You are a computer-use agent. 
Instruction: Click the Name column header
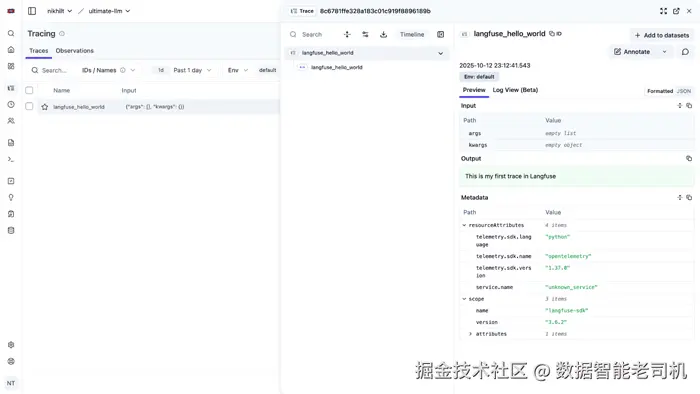62,90
